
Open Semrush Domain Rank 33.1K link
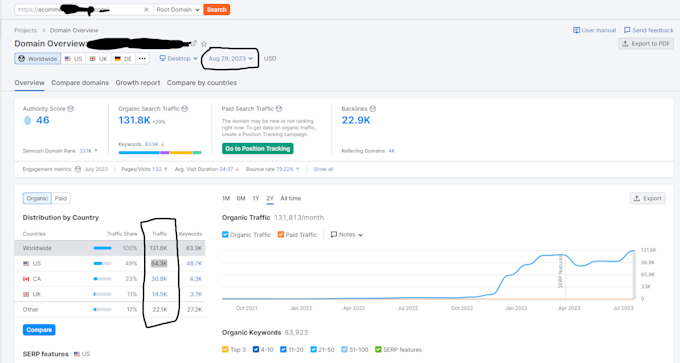pyautogui.click(x=85, y=151)
